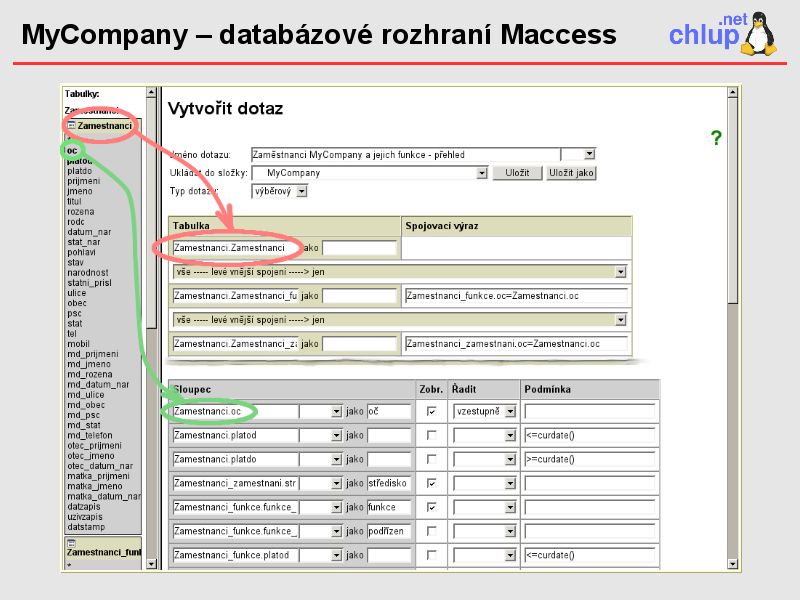800x600 pixels.
Task: Click condition field in Zamestnanci_funkce.platod row
Action: 590,555
